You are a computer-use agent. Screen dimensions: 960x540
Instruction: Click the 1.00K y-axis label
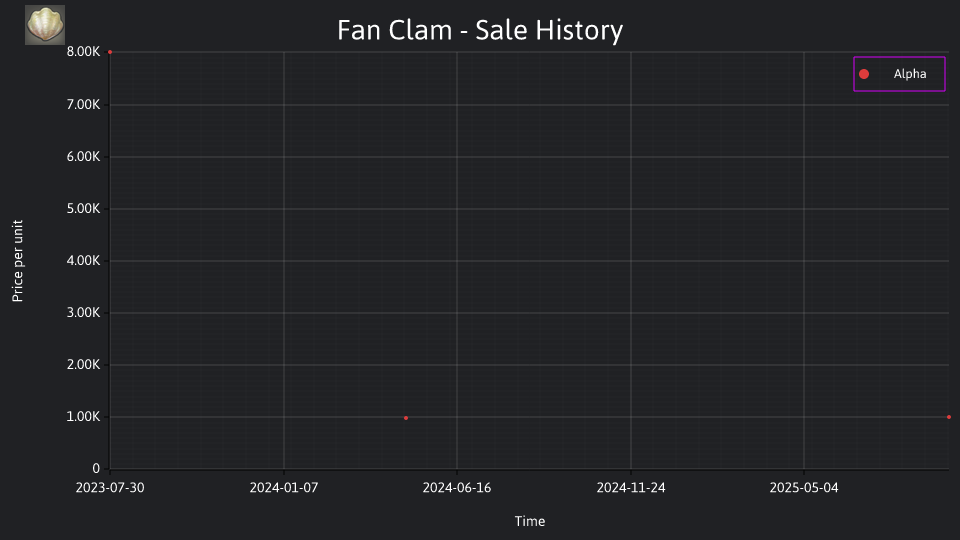(x=83, y=417)
